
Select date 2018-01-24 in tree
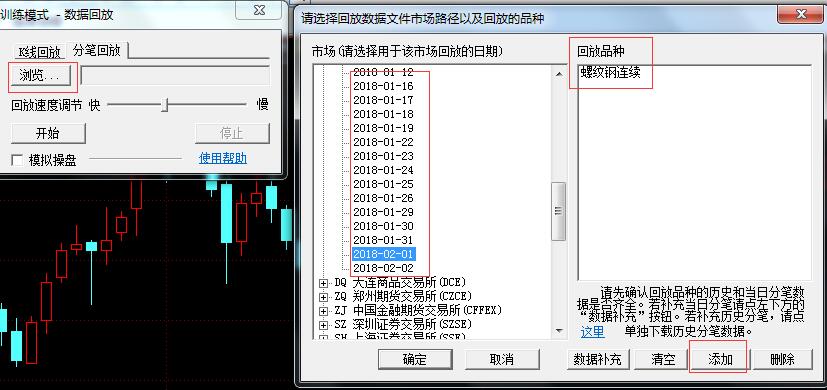click(383, 170)
